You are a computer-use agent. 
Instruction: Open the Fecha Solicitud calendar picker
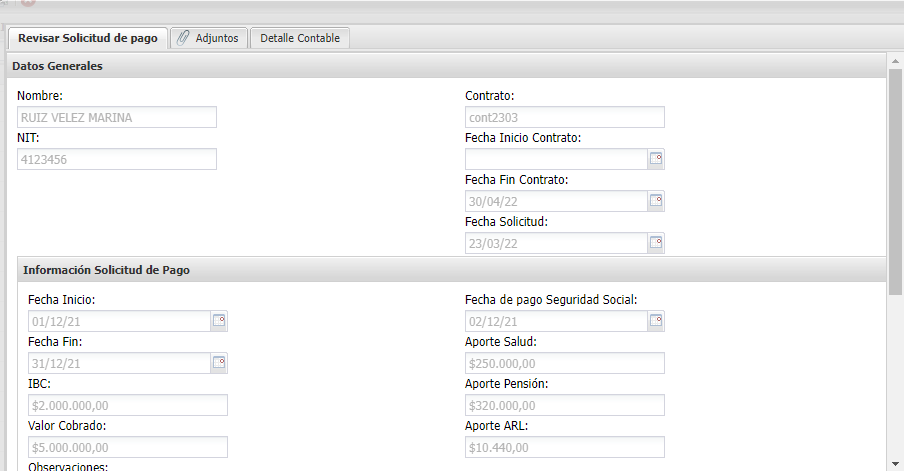pyautogui.click(x=656, y=243)
